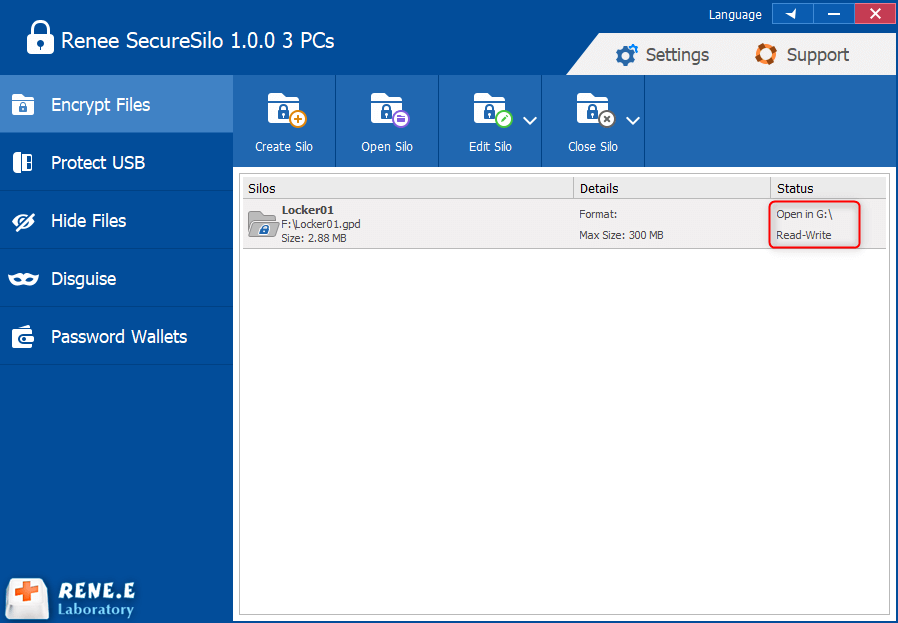Select the Locker01 silo name
The image size is (898, 623).
(308, 210)
